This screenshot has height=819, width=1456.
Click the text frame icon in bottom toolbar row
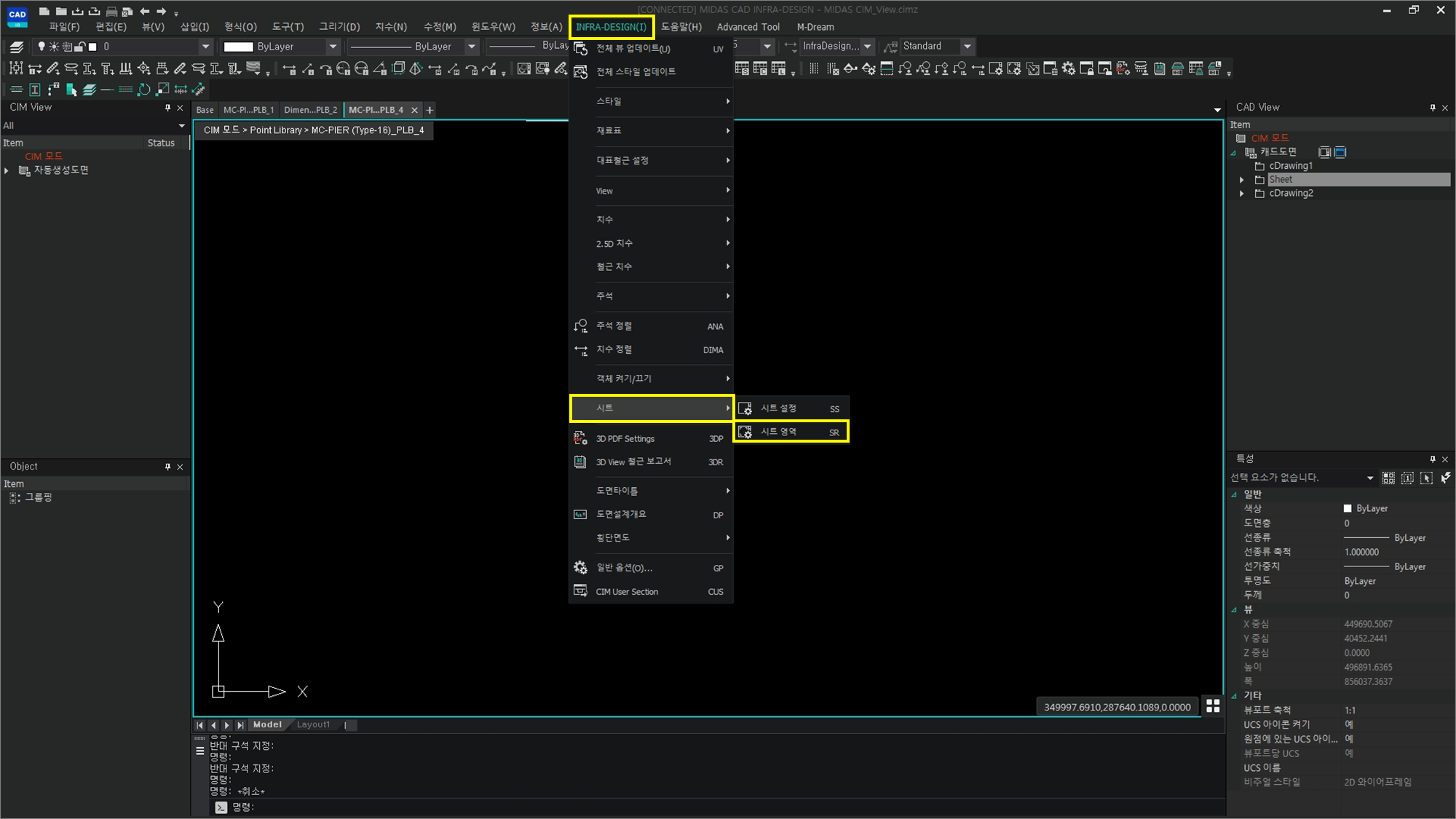(34, 90)
